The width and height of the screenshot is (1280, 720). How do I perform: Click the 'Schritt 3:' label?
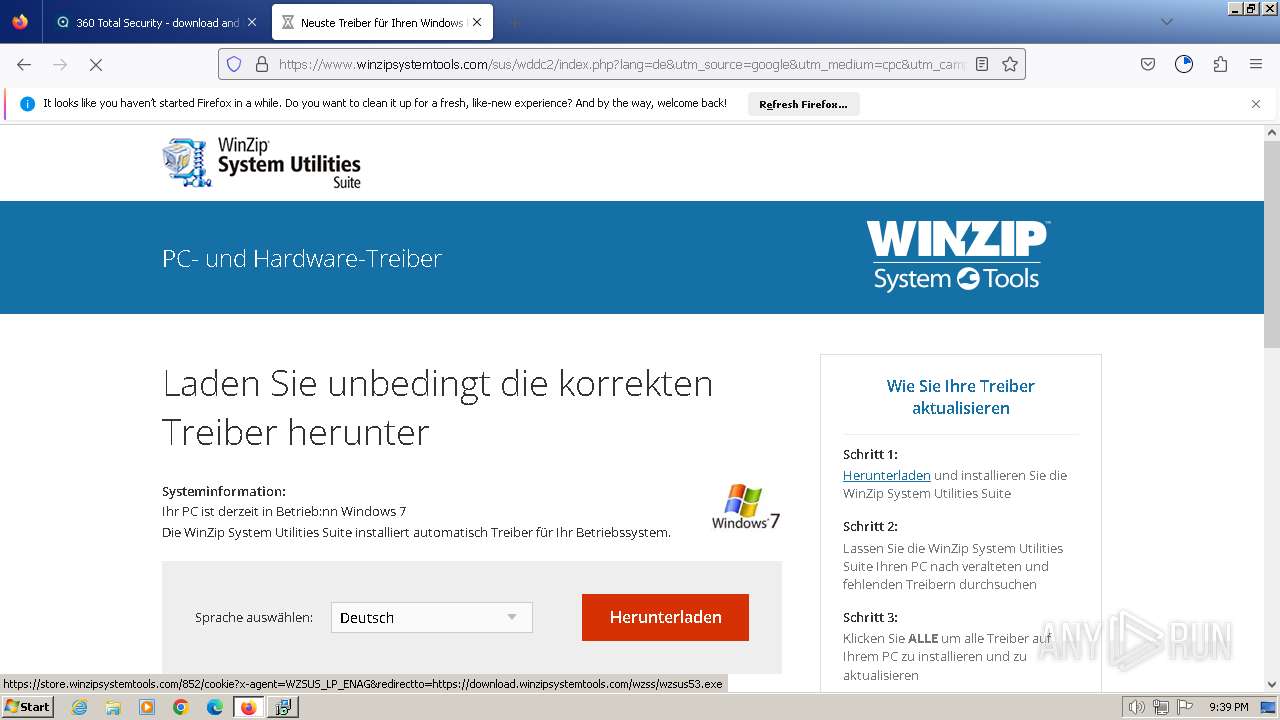[870, 617]
